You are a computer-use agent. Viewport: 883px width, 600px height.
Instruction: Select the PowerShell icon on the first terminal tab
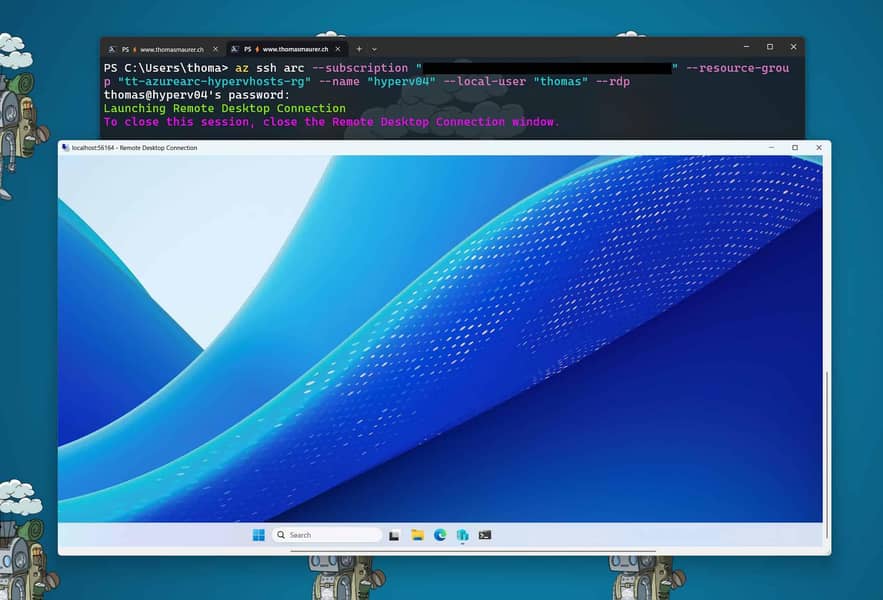click(x=124, y=48)
